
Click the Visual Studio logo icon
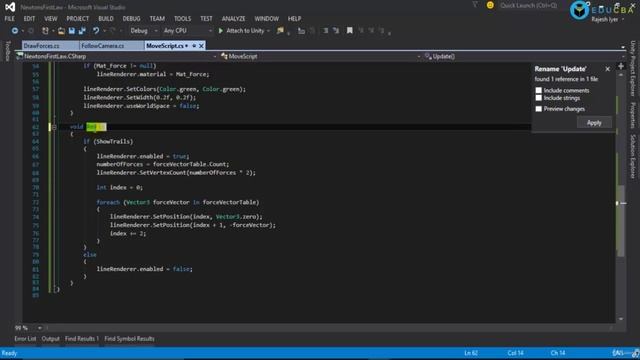tap(10, 7)
